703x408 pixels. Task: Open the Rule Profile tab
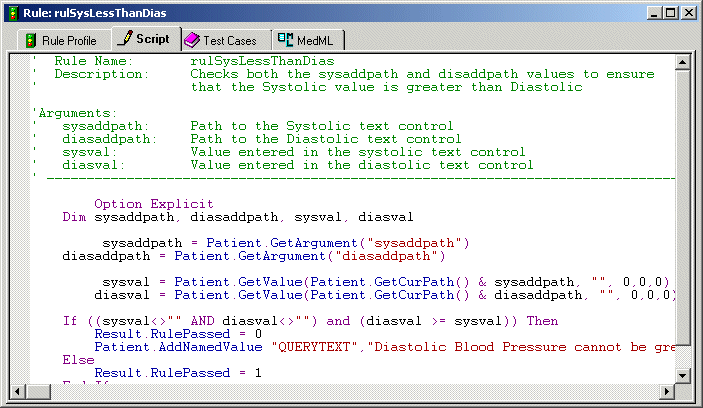pyautogui.click(x=65, y=40)
